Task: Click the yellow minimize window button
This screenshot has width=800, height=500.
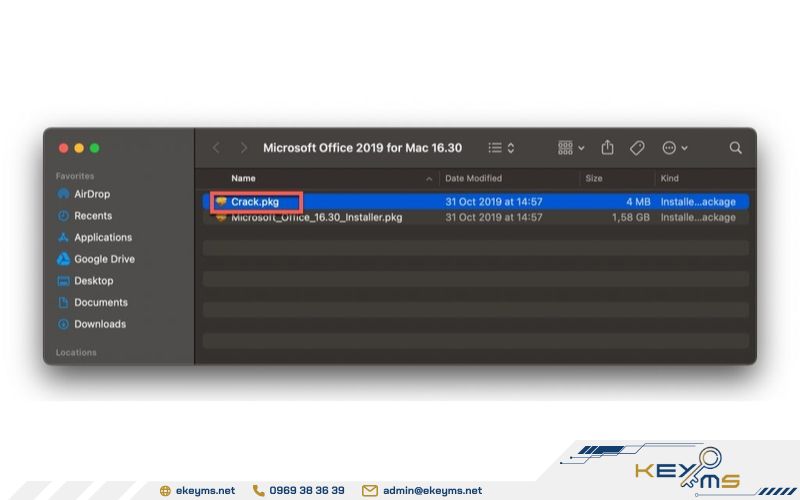Action: click(x=79, y=148)
